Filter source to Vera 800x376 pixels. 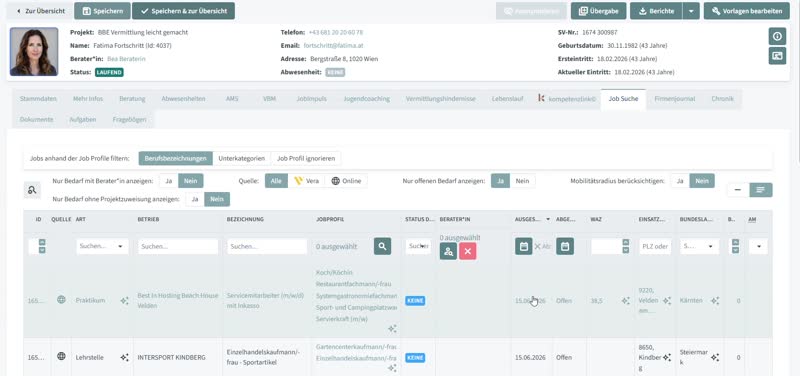(x=307, y=181)
